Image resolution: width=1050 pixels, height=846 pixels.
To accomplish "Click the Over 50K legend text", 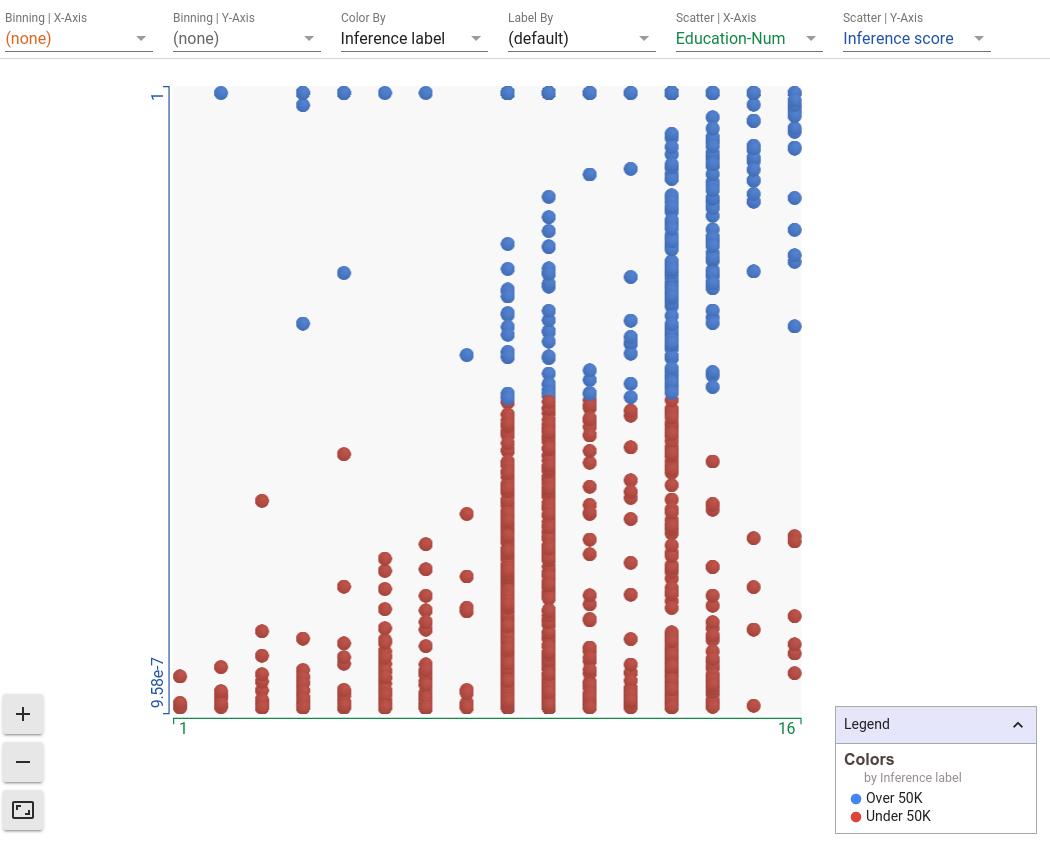I will pyautogui.click(x=894, y=798).
